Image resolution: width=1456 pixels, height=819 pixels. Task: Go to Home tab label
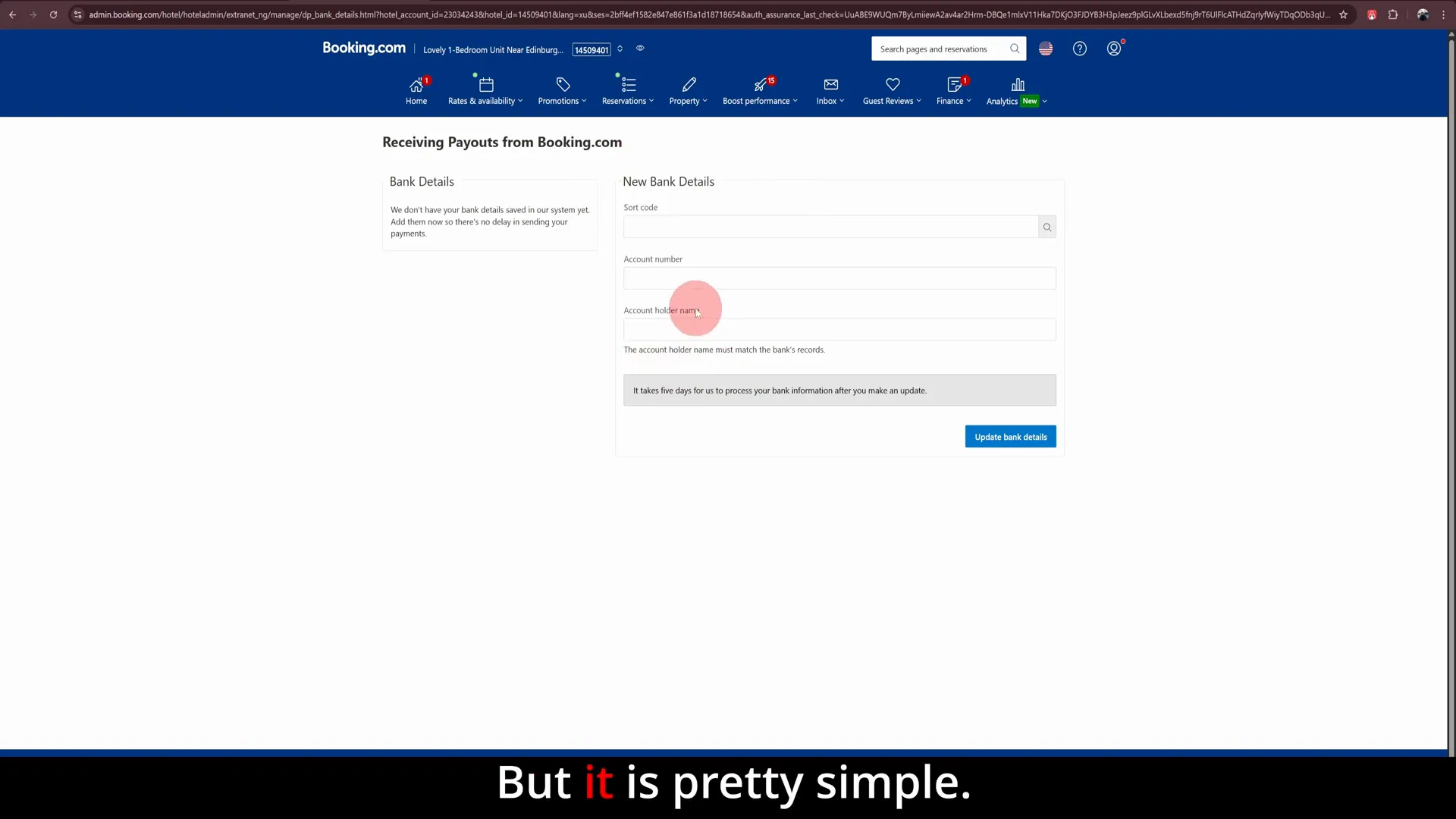pyautogui.click(x=416, y=101)
